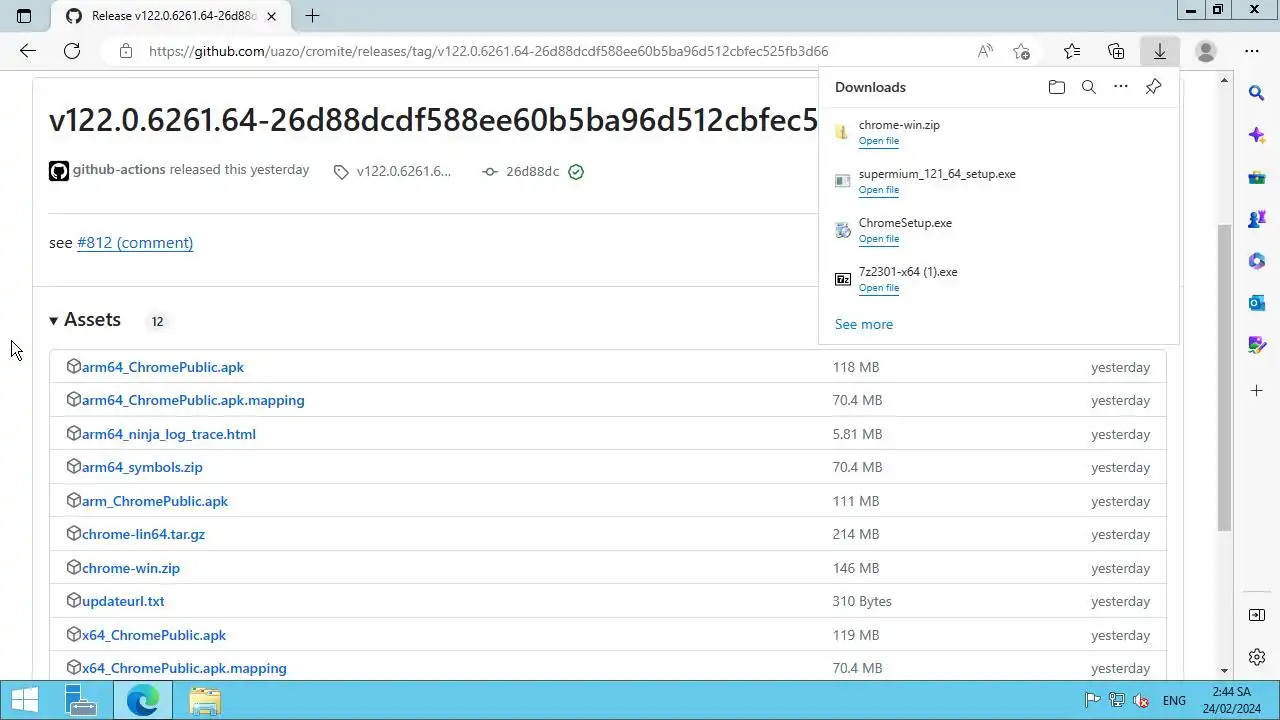Open github-actions author link
Screen dimensions: 1280x720
(x=119, y=170)
